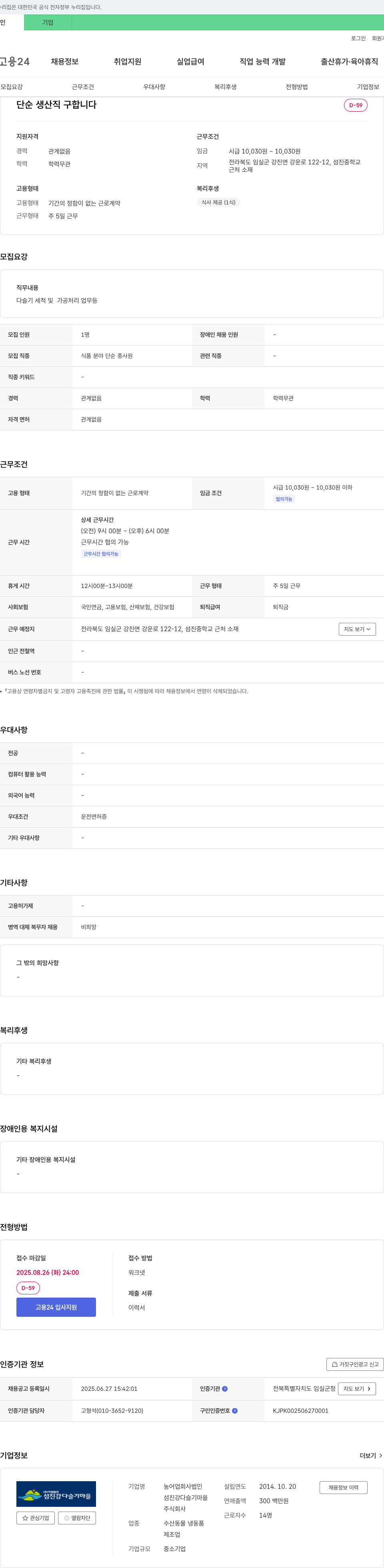384x1568 pixels.
Task: Click the help icon next to 인증기관
Action: point(225,1388)
